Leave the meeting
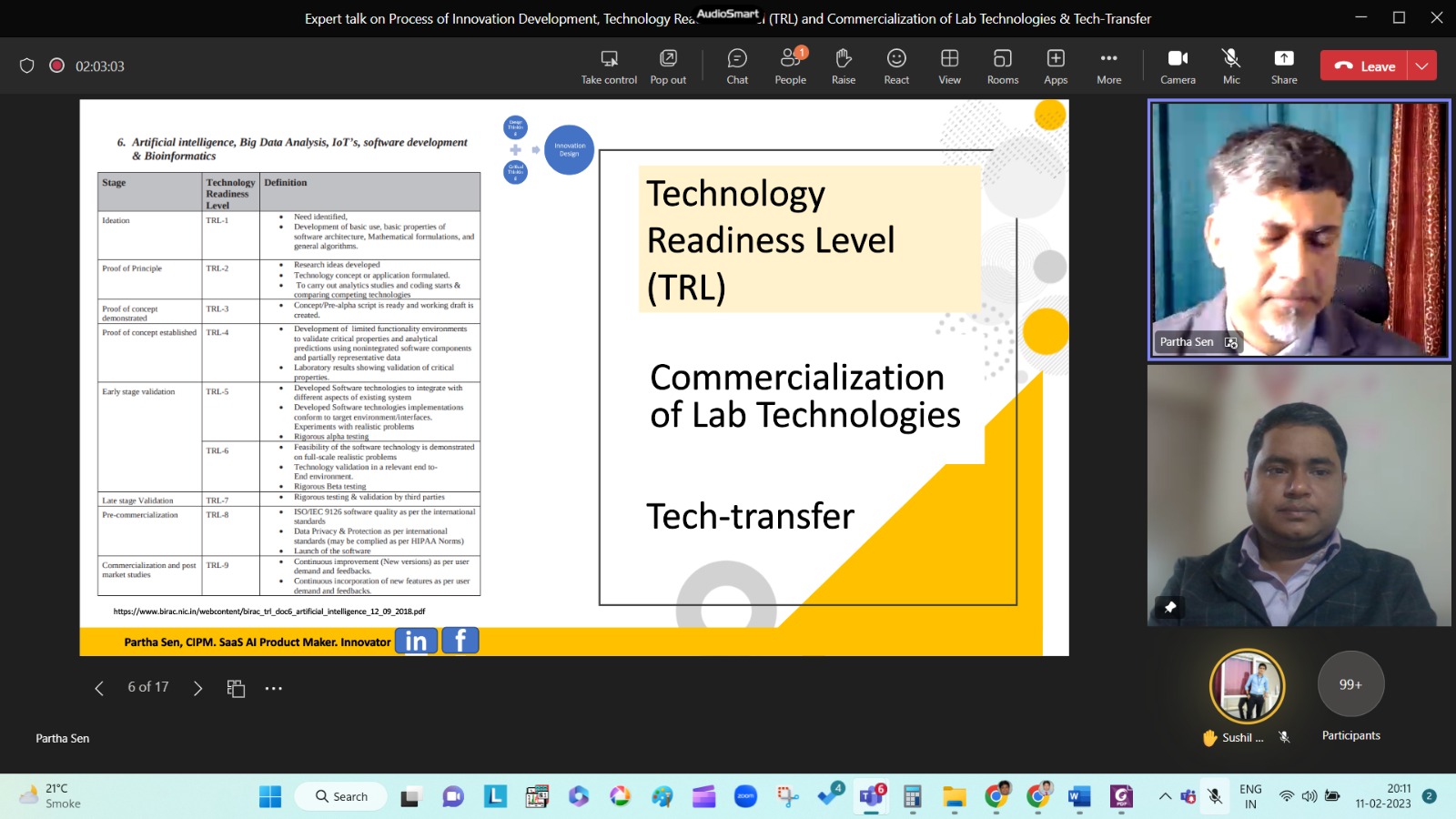The width and height of the screenshot is (1456, 819). (1364, 66)
